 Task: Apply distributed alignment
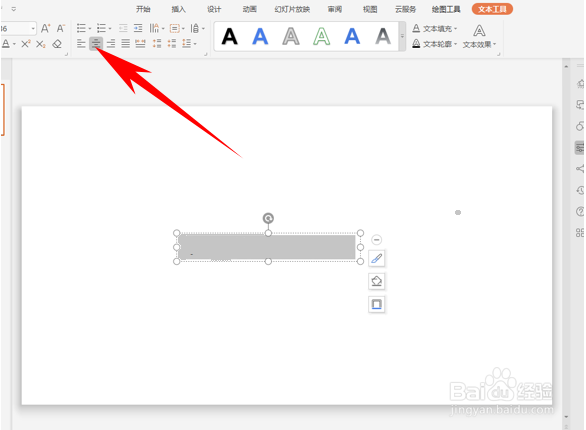pyautogui.click(x=140, y=44)
